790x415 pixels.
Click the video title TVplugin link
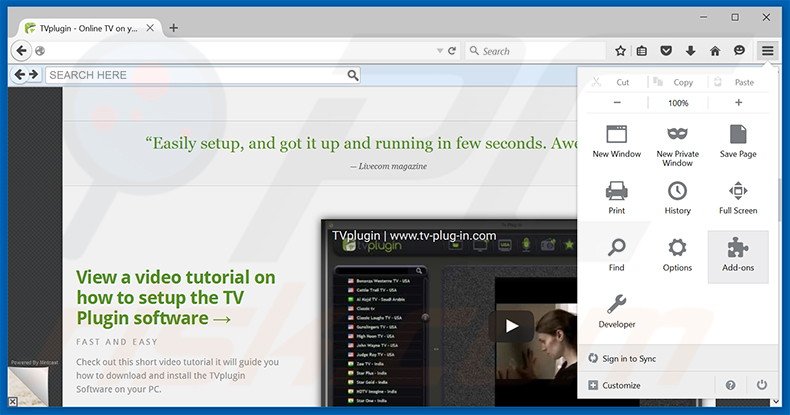click(414, 235)
